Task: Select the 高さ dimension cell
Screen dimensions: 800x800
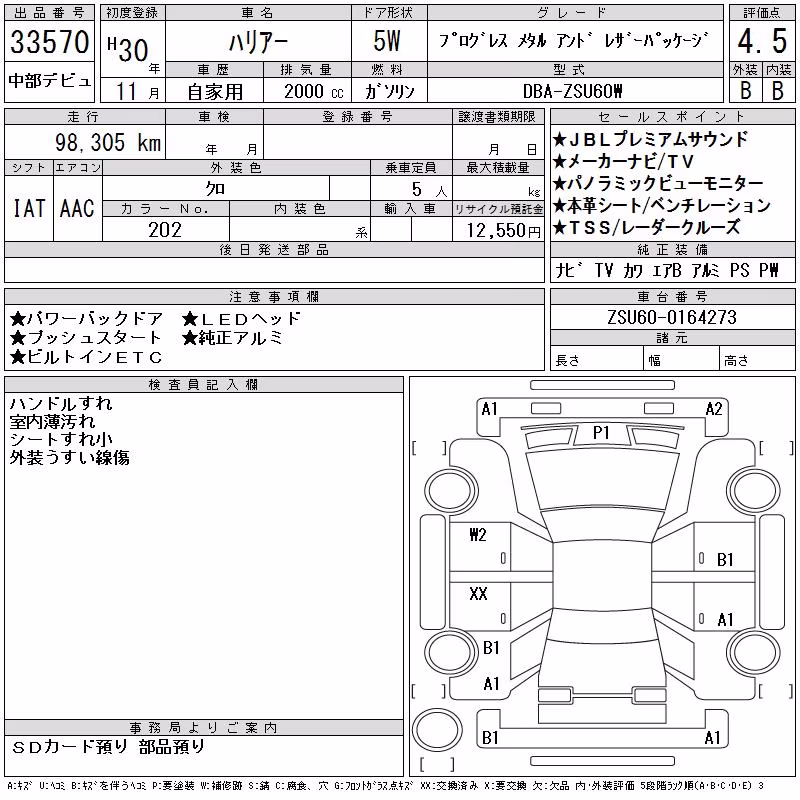Action: 757,358
